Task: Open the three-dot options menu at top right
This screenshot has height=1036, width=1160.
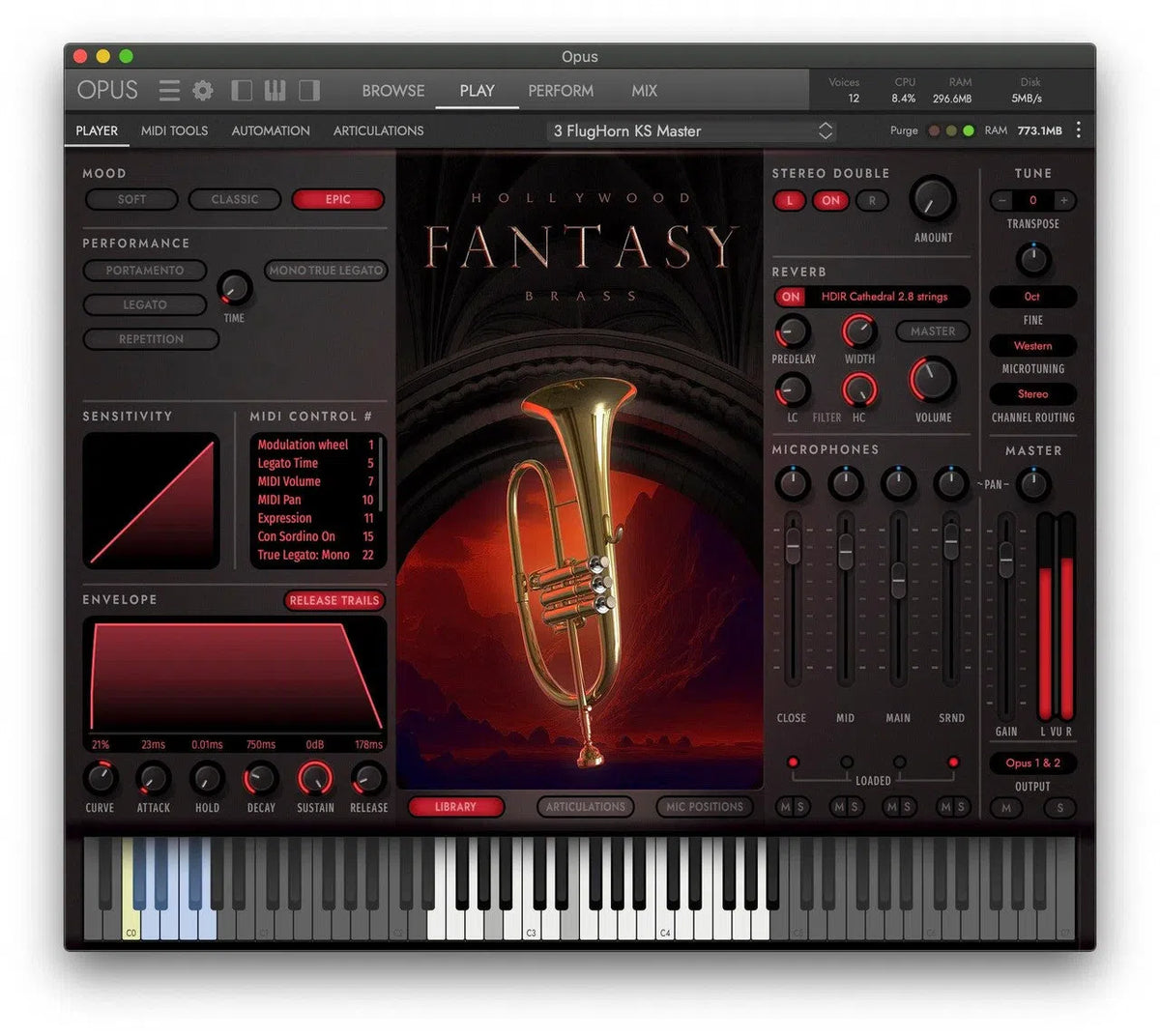Action: tap(1080, 130)
